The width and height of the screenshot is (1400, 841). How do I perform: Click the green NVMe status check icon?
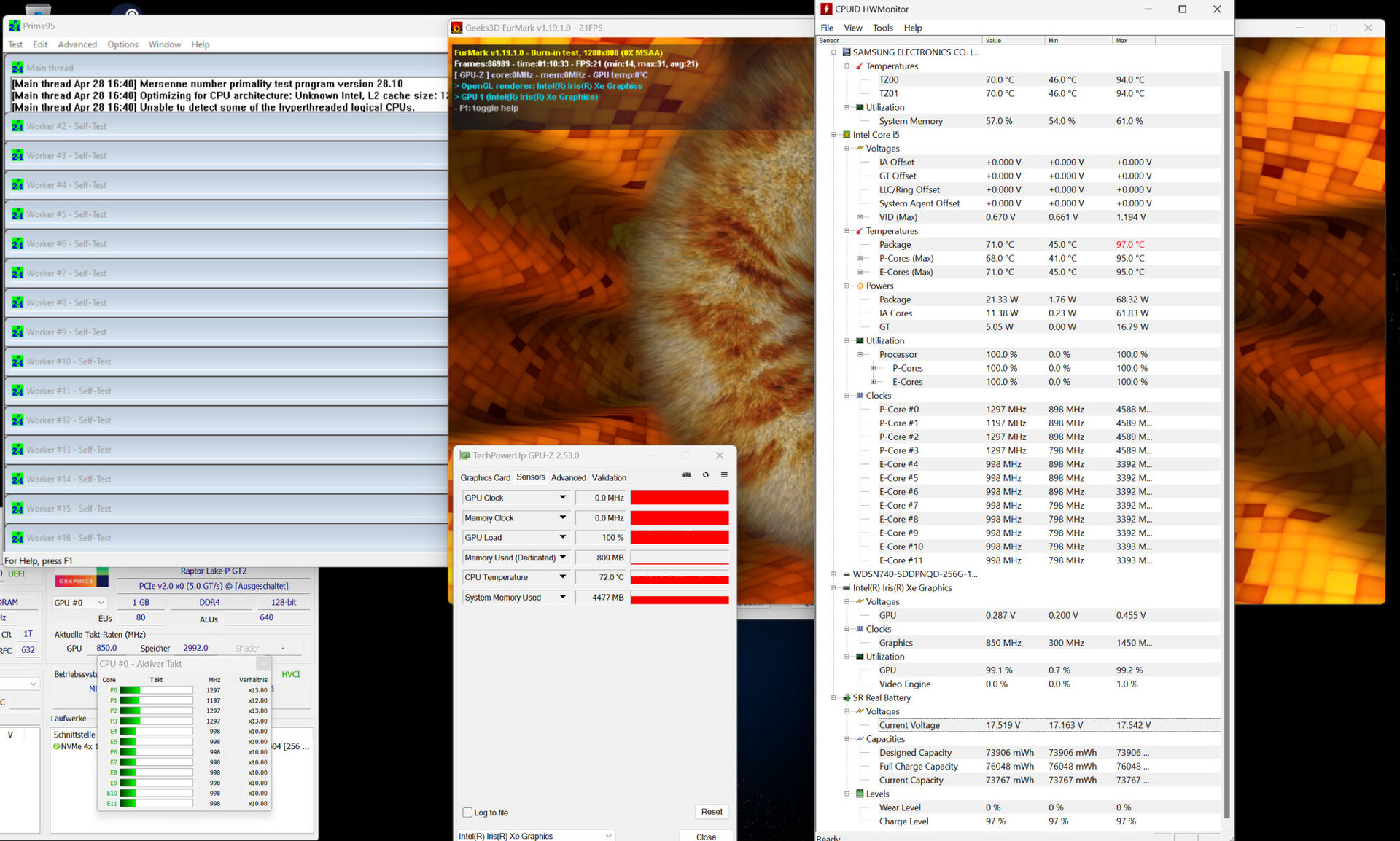click(x=56, y=746)
